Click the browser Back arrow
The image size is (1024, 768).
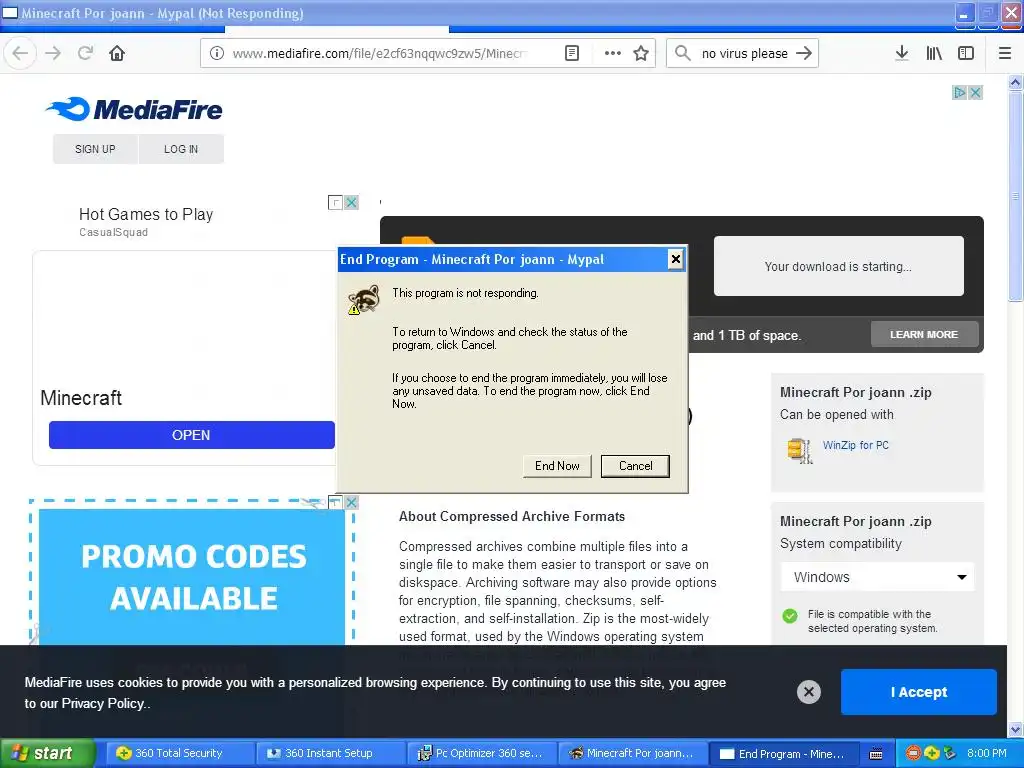point(20,53)
